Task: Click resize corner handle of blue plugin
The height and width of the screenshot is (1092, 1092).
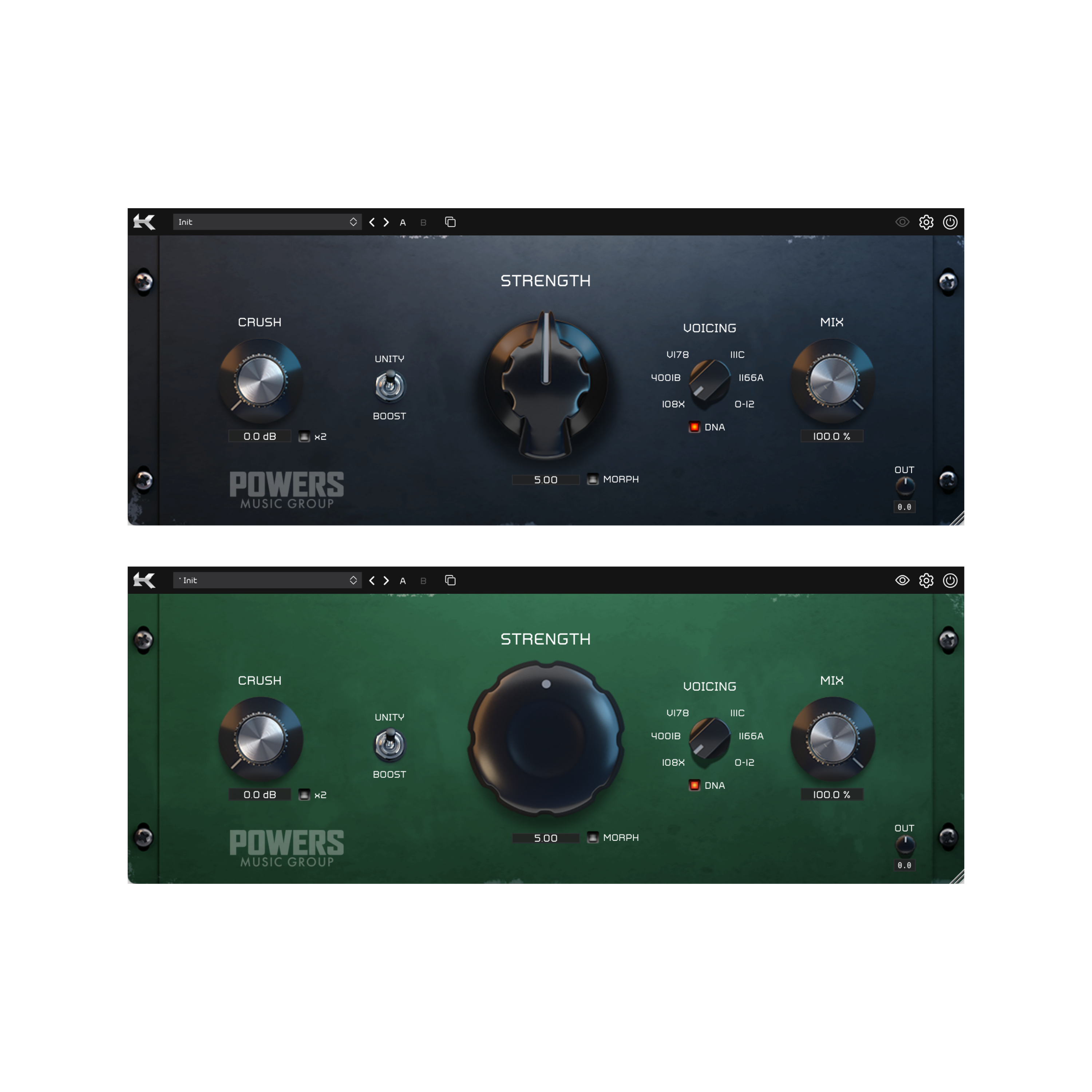Action: (957, 519)
